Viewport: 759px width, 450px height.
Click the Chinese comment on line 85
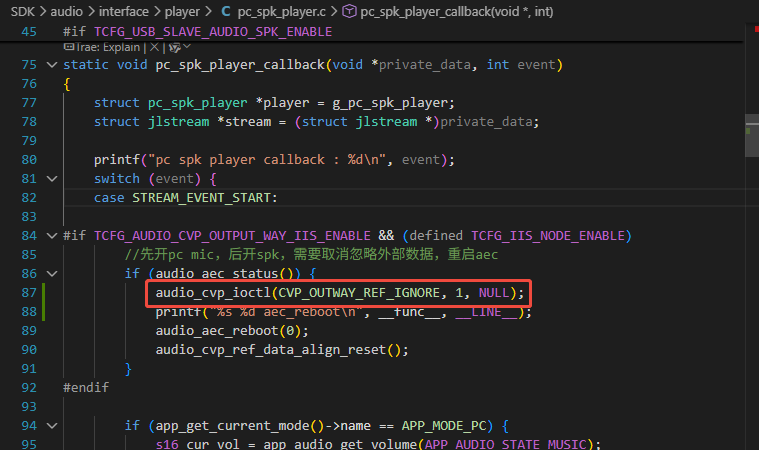coord(311,255)
